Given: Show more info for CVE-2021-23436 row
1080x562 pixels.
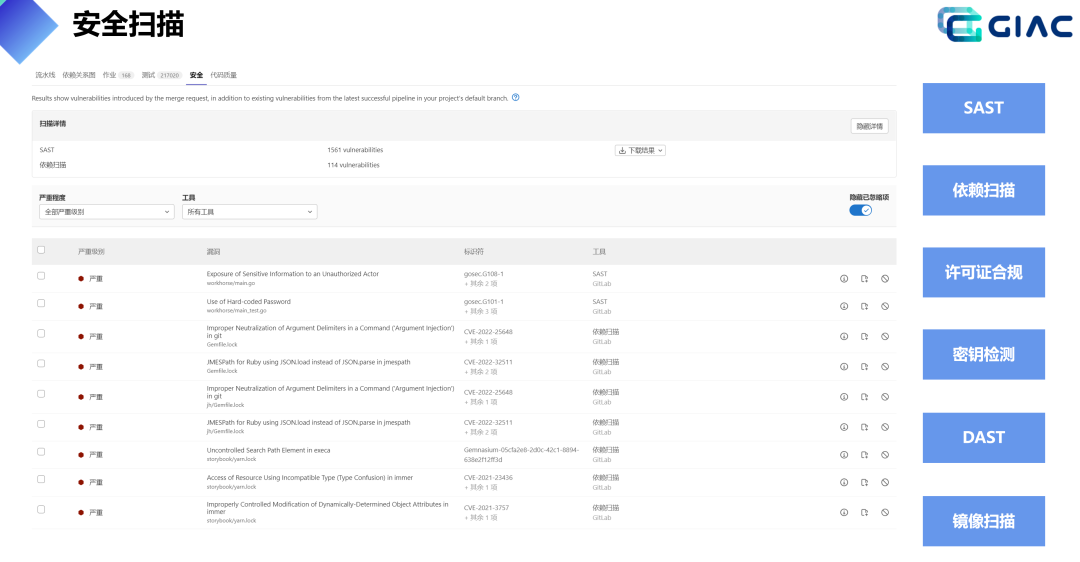Looking at the screenshot, I should 844,483.
